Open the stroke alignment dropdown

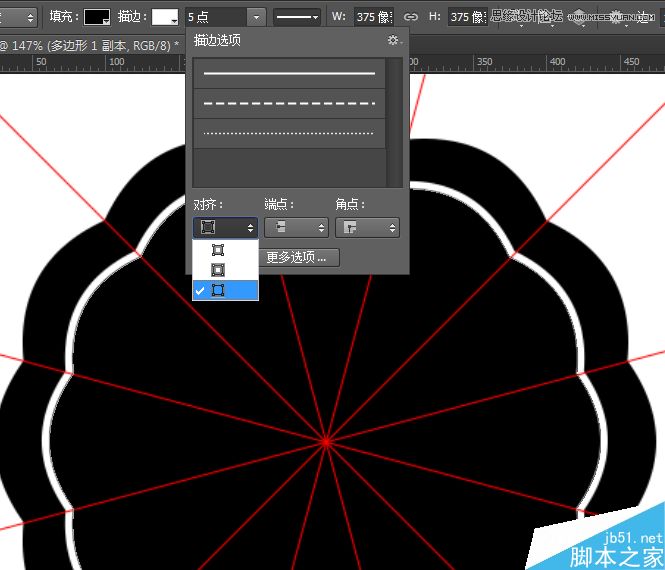coord(225,227)
